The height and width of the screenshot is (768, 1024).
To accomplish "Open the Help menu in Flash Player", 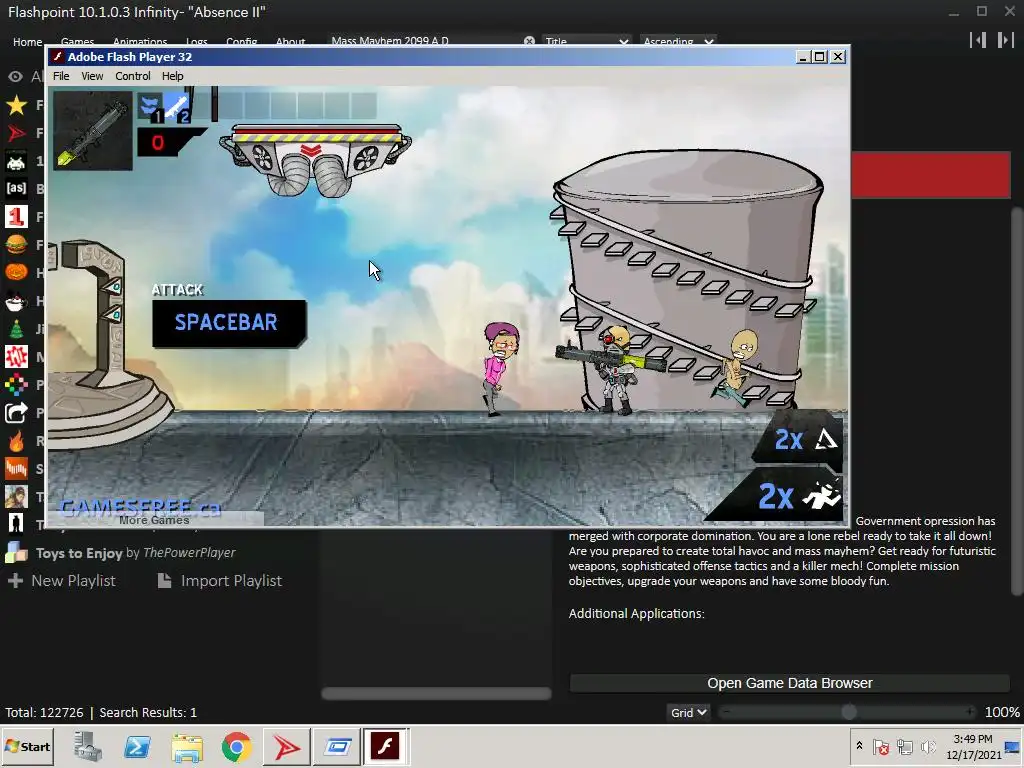I will (x=172, y=76).
